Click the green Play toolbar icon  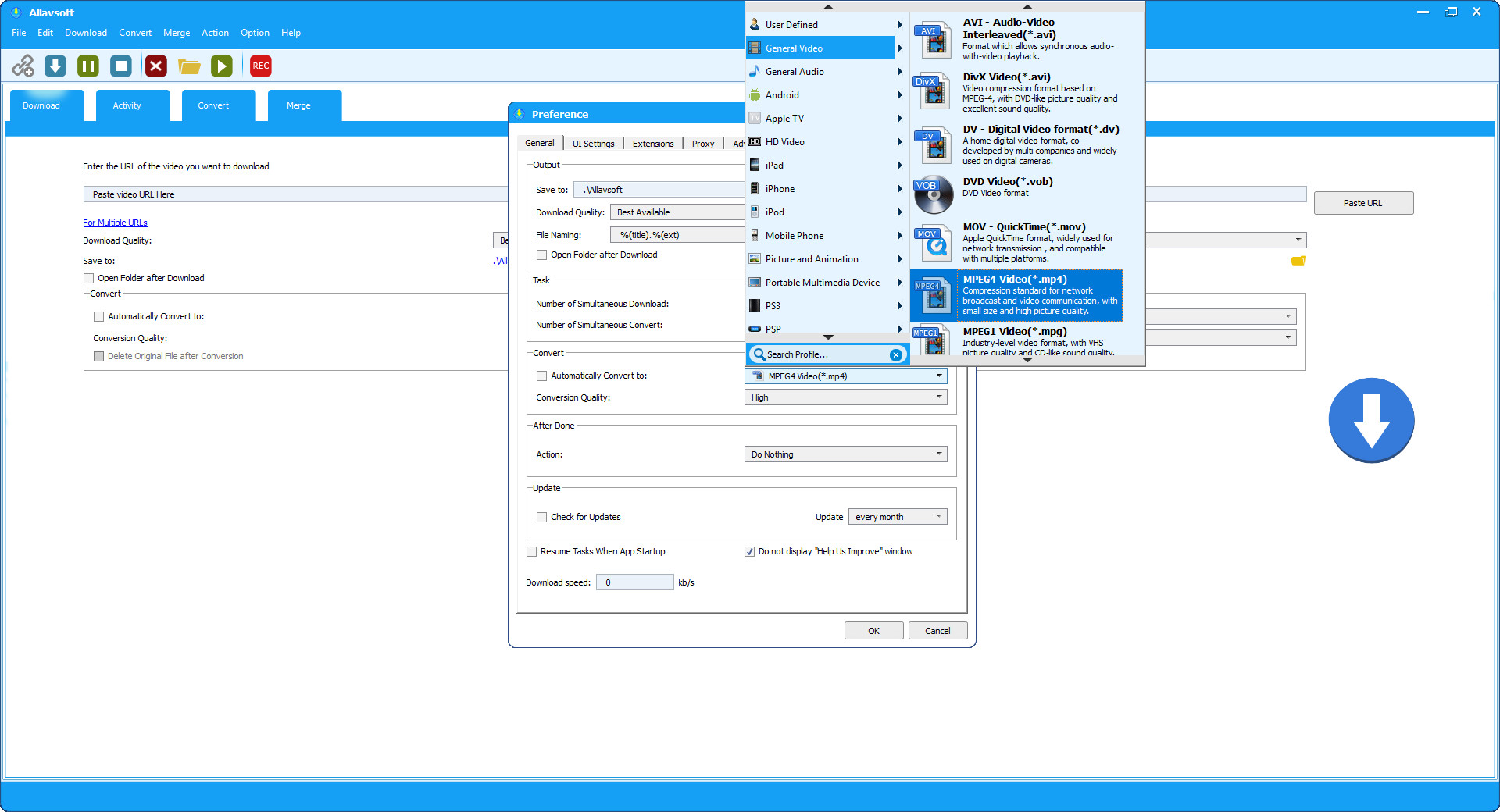(222, 66)
